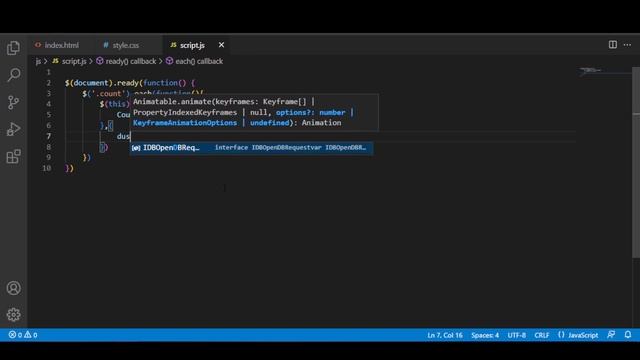Select the IDBOpenDBRequest autocomplete suggestion
Screen dimensions: 640x360
click(251, 148)
